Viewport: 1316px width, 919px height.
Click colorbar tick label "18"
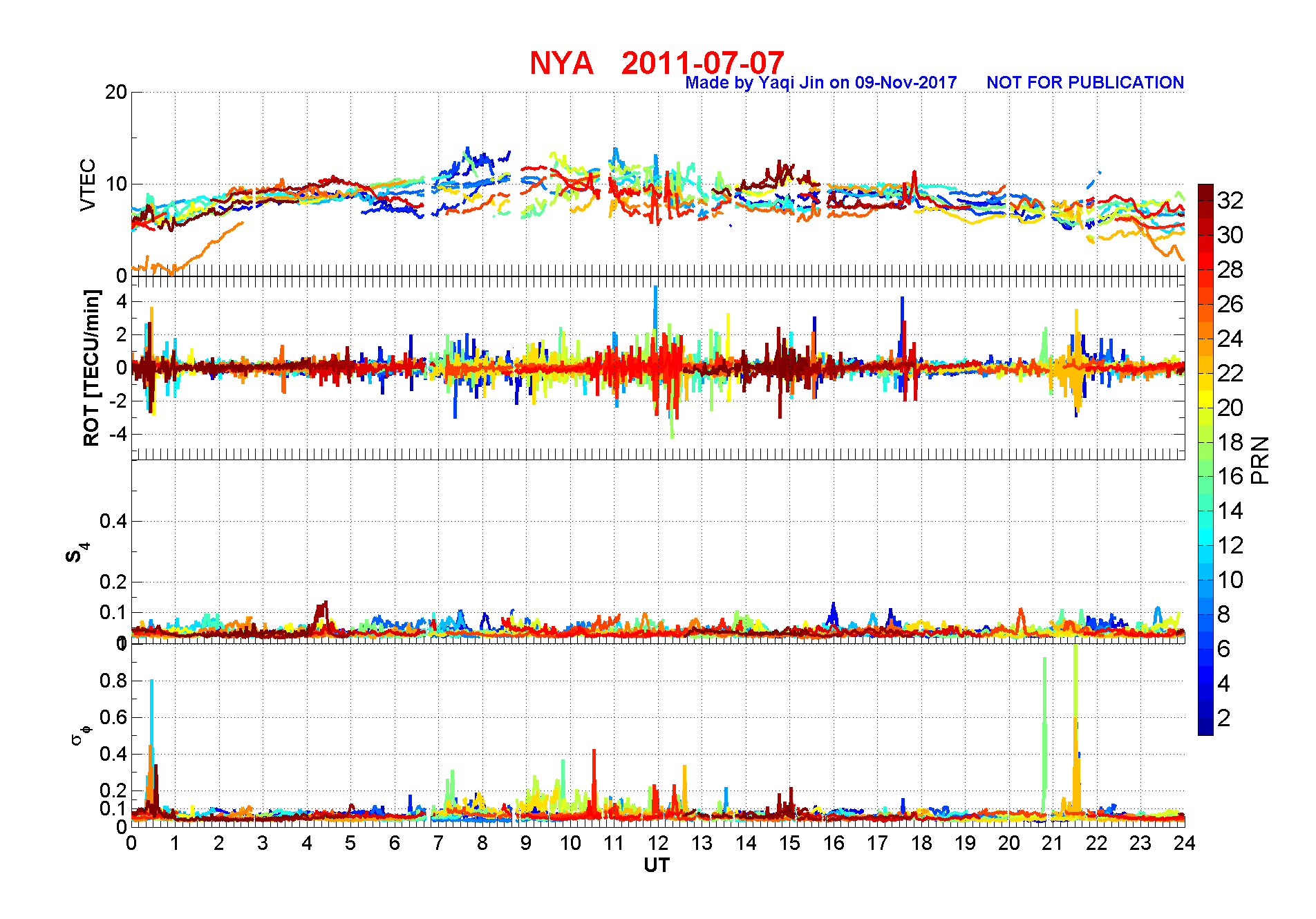coord(1230,442)
